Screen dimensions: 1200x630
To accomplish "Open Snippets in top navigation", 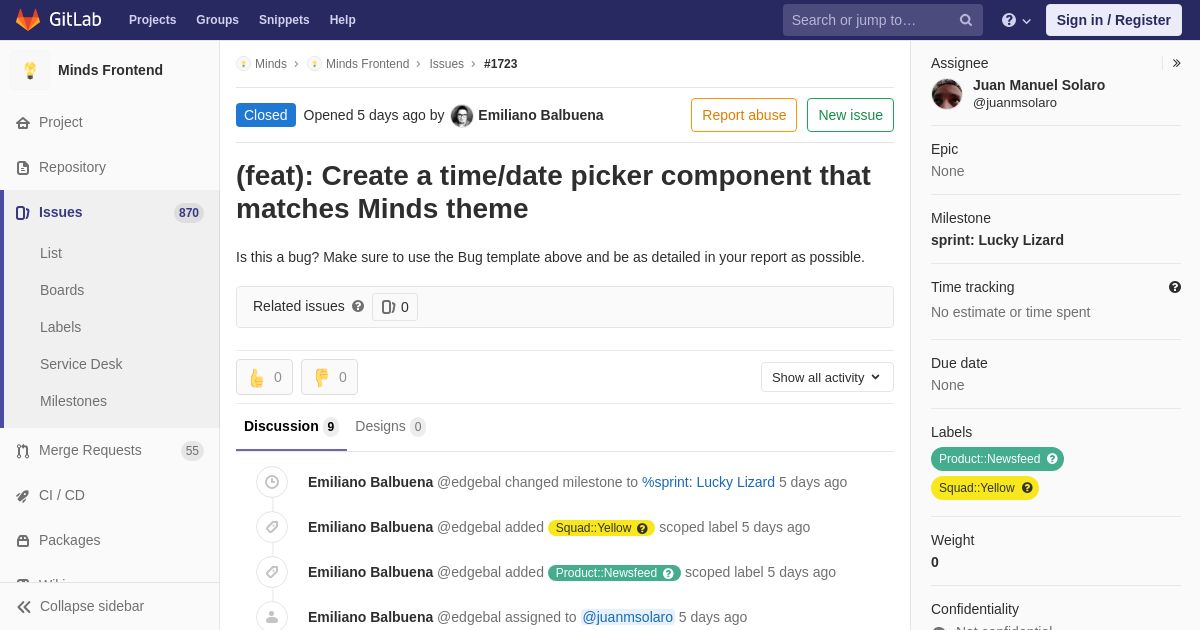I will click(x=284, y=20).
